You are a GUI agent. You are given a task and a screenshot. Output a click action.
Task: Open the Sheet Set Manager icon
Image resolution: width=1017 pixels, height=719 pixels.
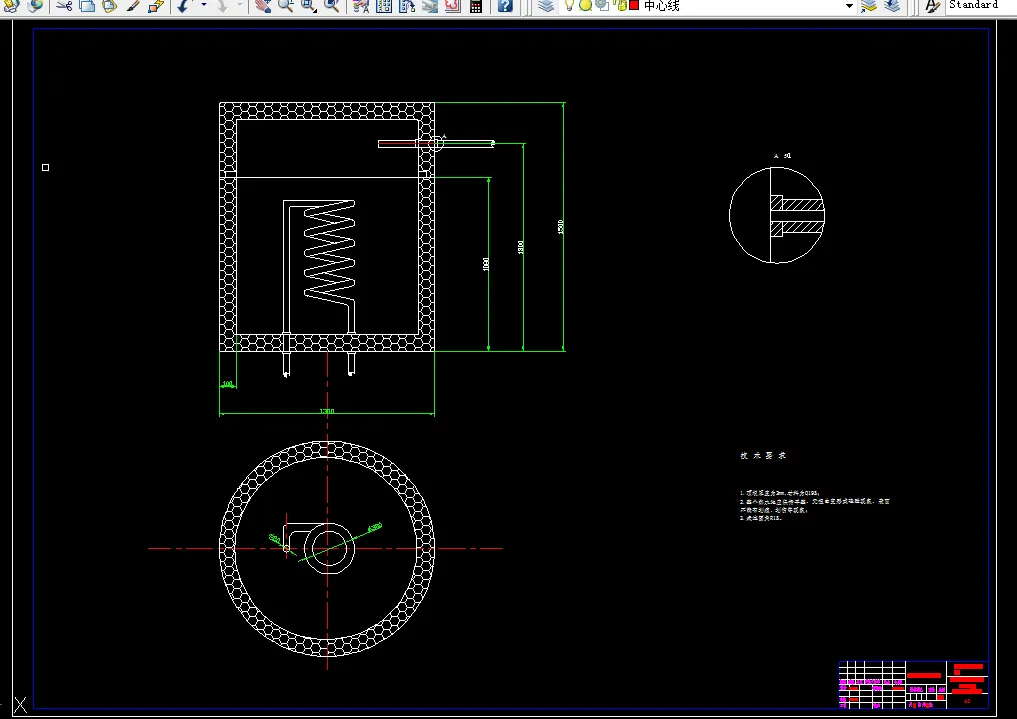(x=429, y=5)
